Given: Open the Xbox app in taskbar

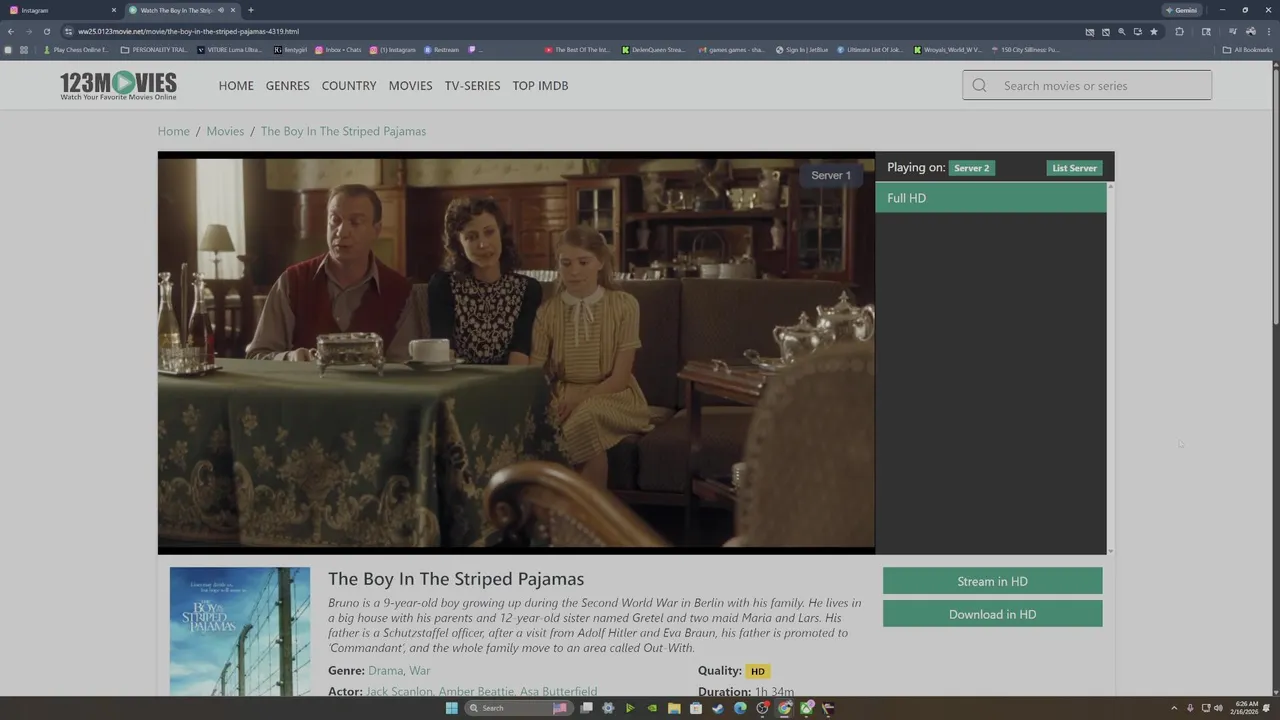Looking at the screenshot, I should pos(806,708).
